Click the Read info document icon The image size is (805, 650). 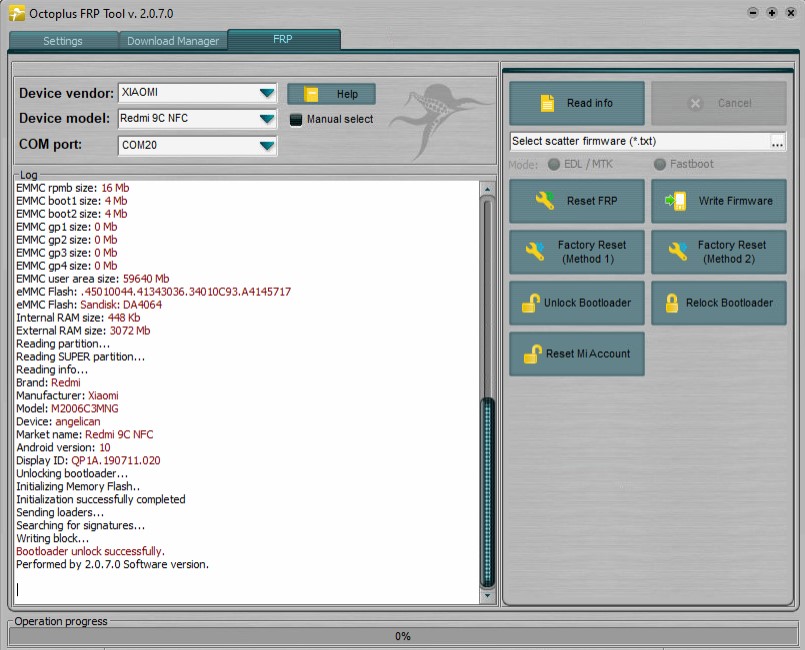coord(547,103)
